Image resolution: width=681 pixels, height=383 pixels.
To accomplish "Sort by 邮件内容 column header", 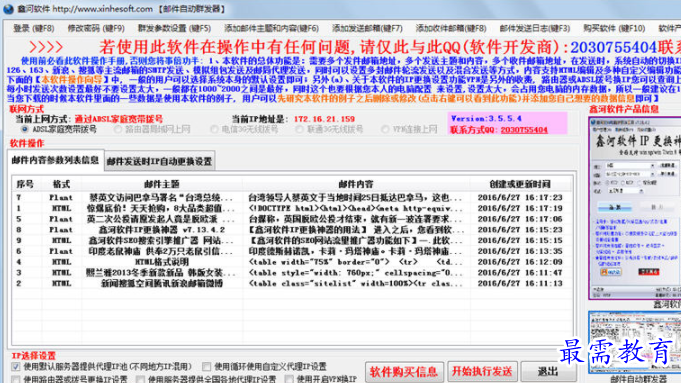I will coord(356,184).
